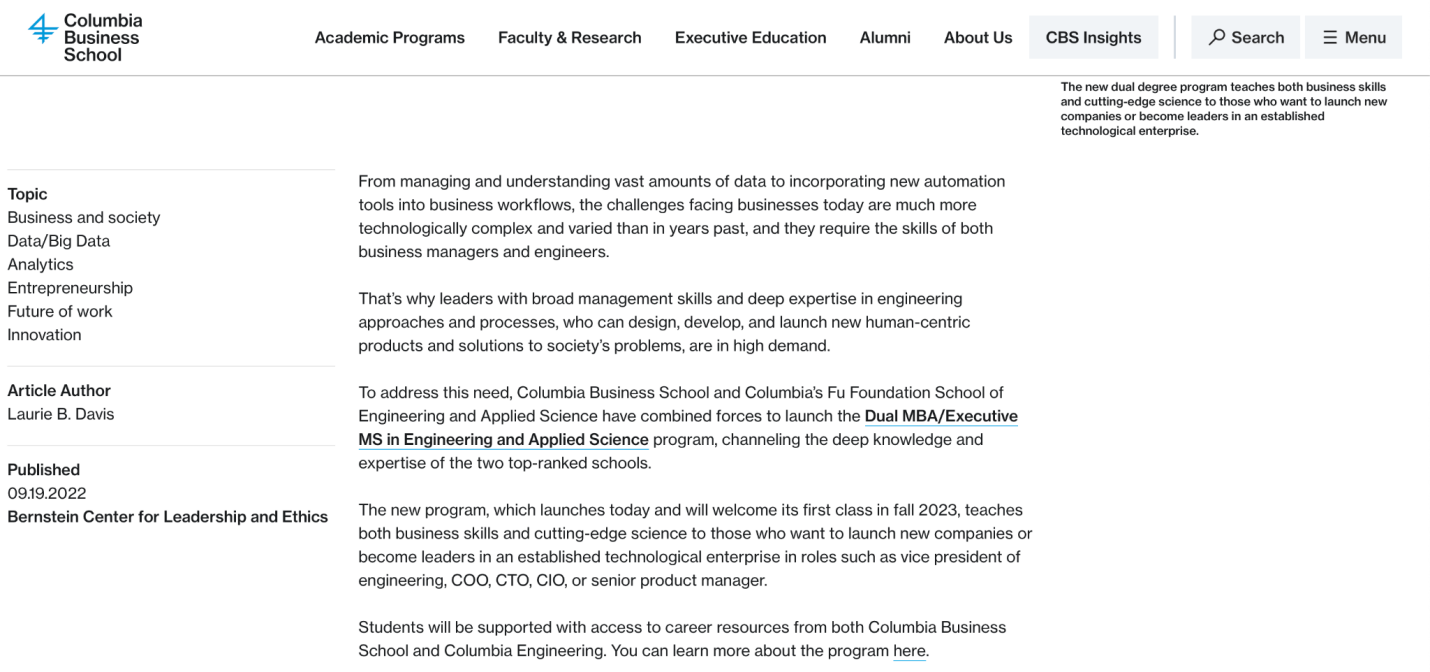Open the Academic Programs menu
1430x672 pixels.
coord(390,37)
